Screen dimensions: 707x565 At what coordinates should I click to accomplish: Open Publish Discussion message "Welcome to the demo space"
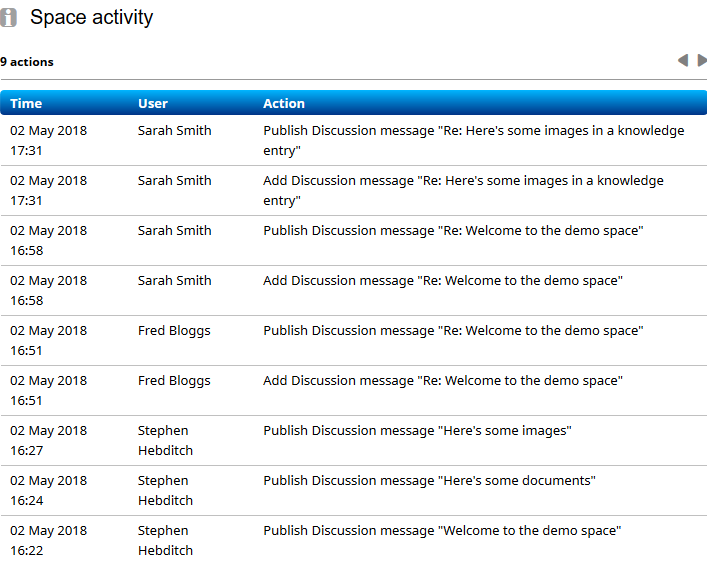tap(442, 531)
